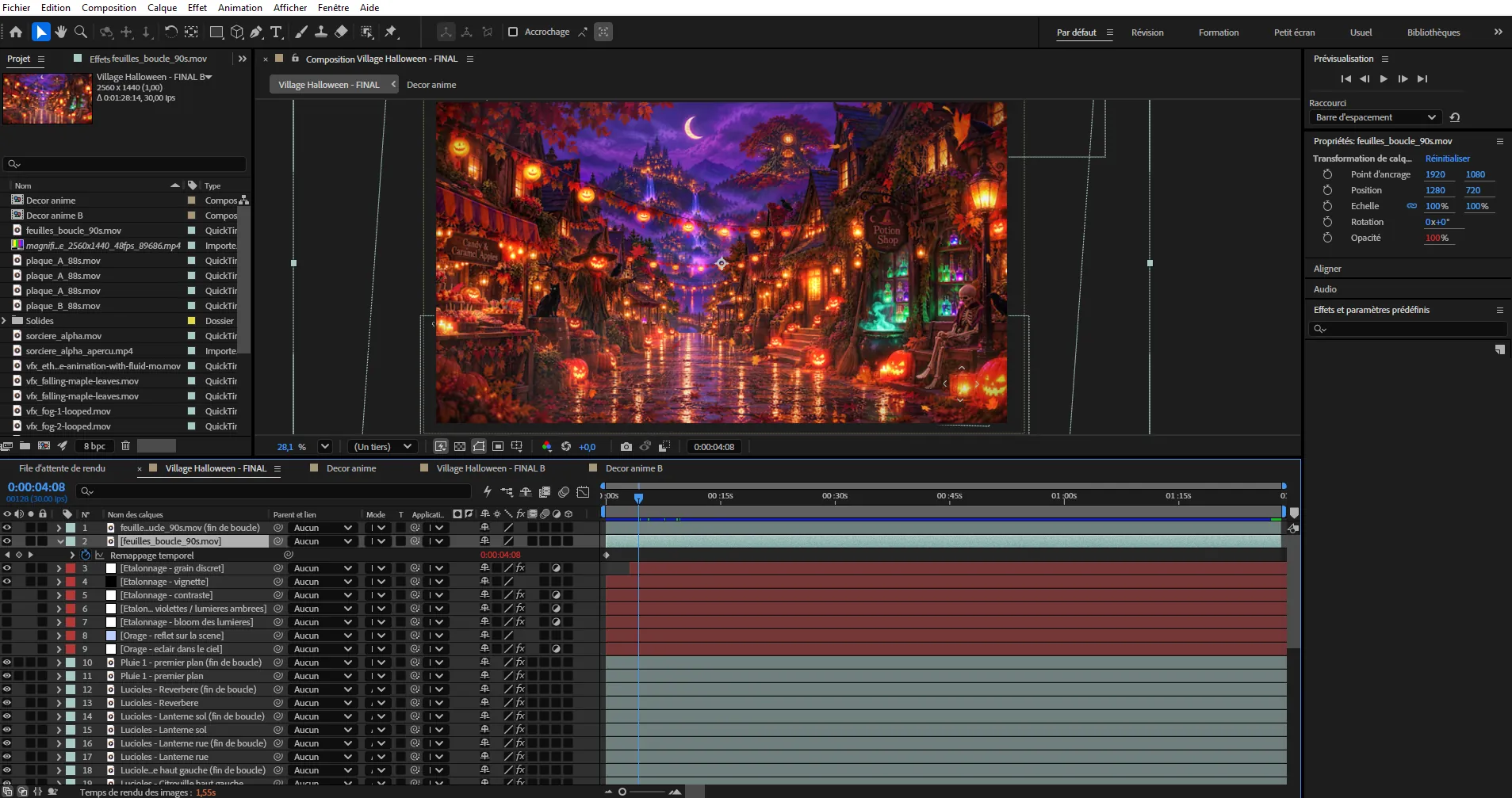Image resolution: width=1512 pixels, height=798 pixels.
Task: Open the Un tiers resolution dropdown
Action: 383,447
